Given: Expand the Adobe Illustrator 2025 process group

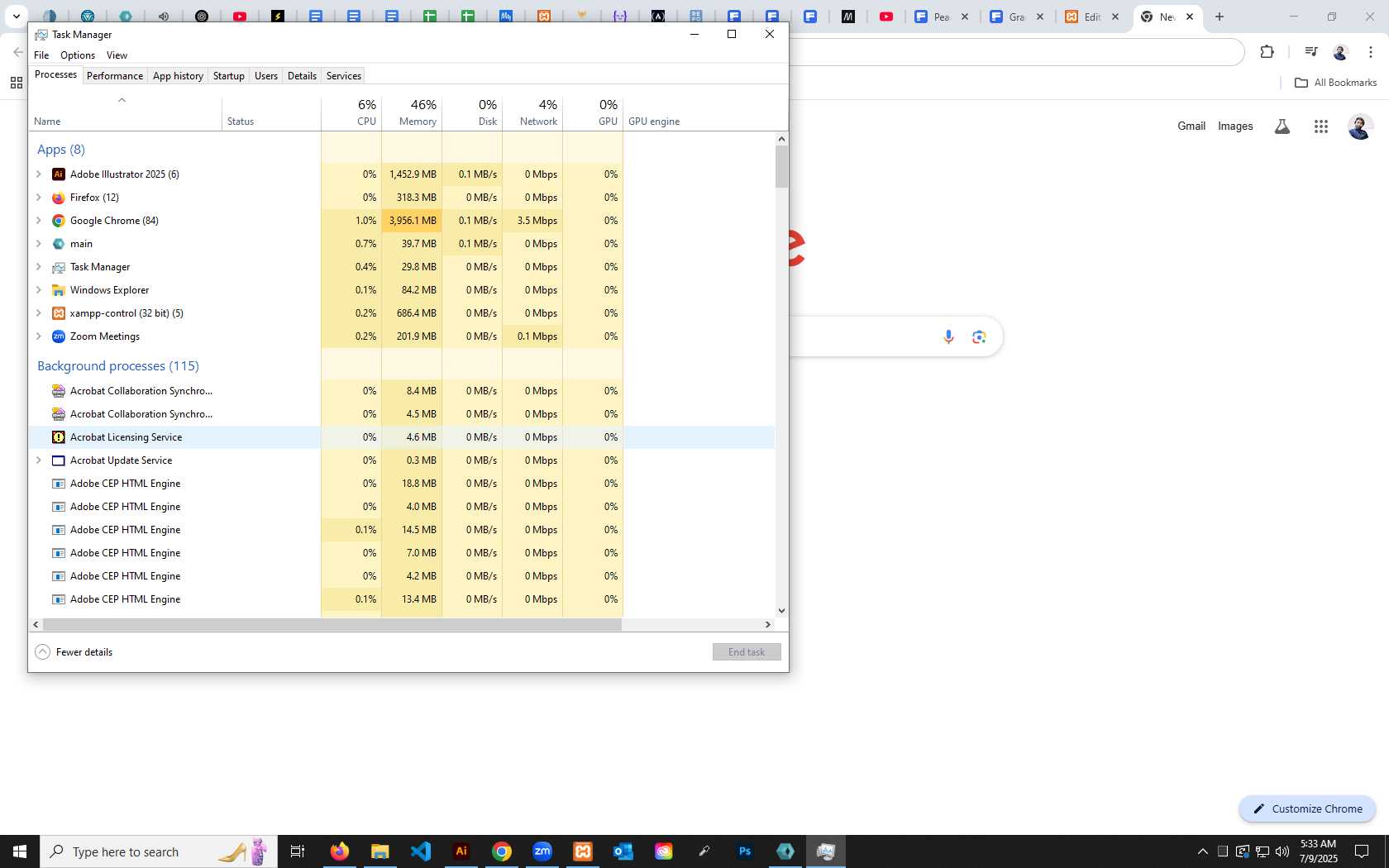Looking at the screenshot, I should (x=39, y=174).
